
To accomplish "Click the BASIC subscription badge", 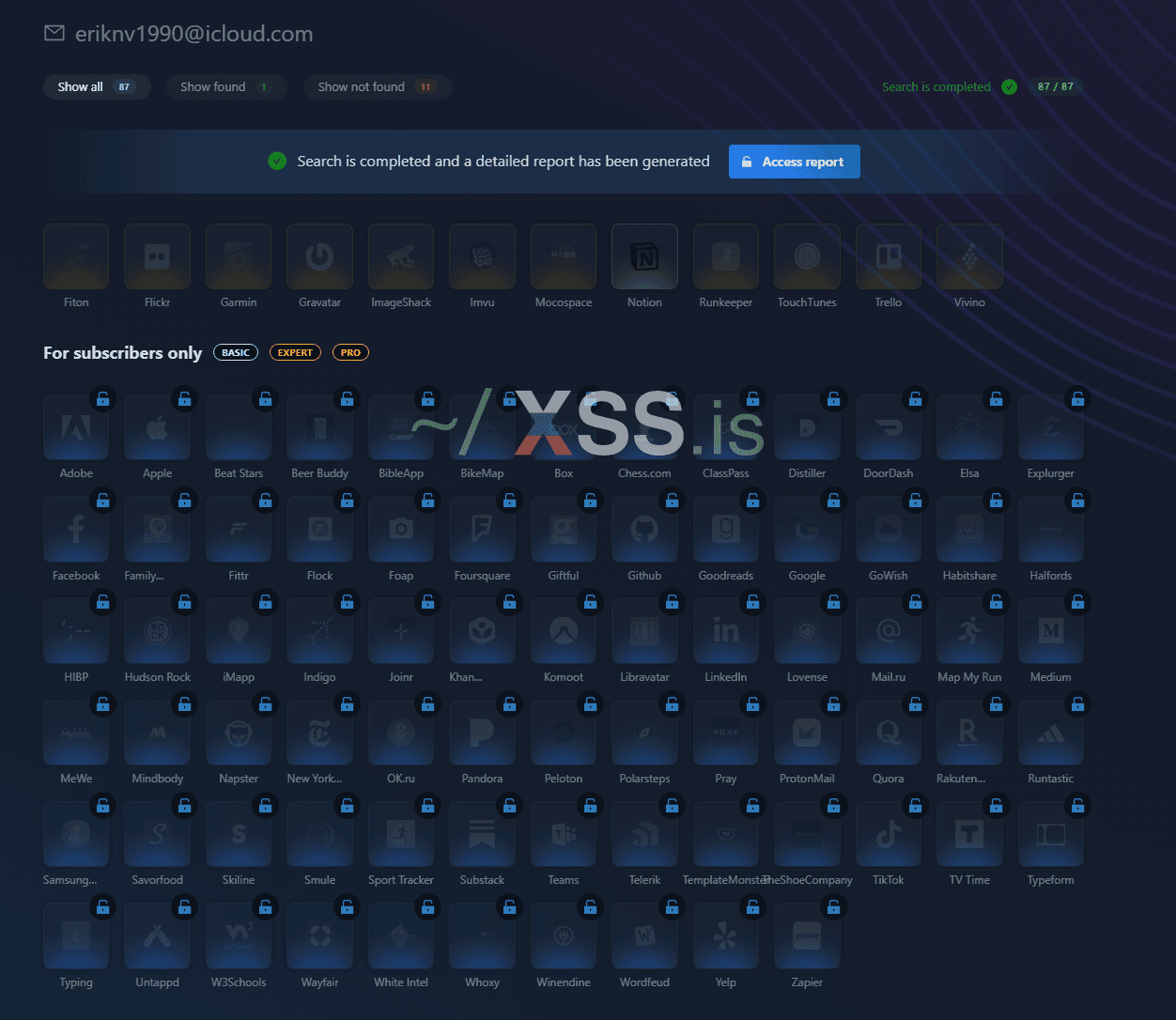I will (236, 352).
